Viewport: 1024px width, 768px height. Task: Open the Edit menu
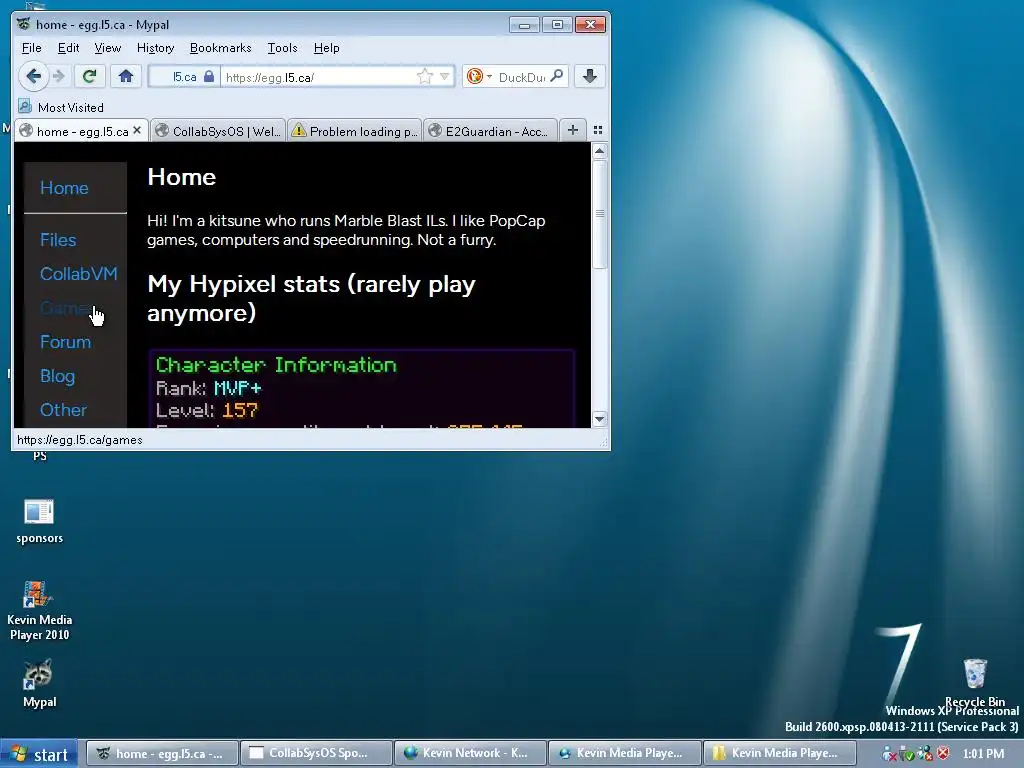[x=68, y=48]
